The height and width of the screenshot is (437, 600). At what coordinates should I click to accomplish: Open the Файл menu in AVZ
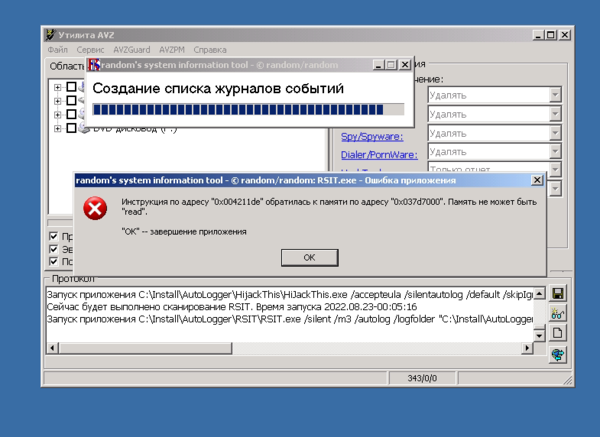tap(57, 50)
